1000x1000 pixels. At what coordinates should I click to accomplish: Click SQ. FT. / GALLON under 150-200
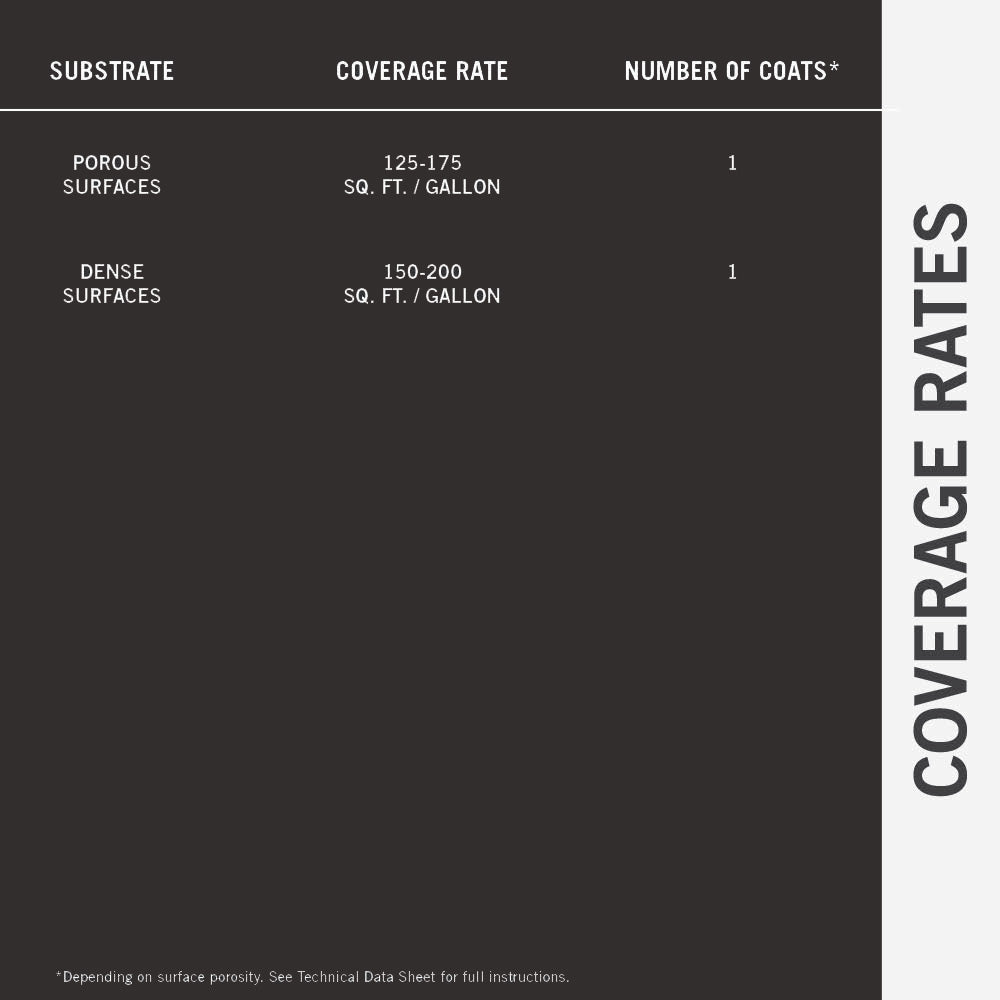click(x=422, y=296)
